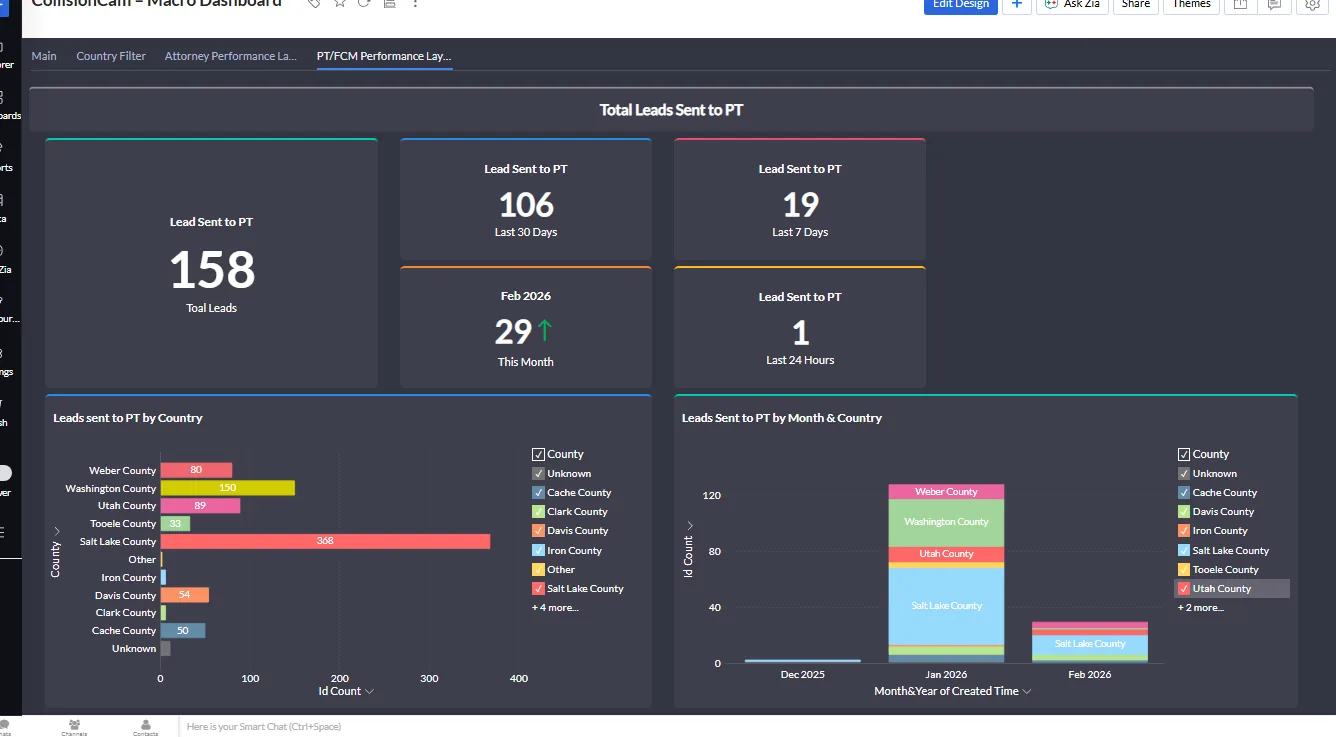Toggle the Other checkbox in the left chart legend
This screenshot has height=737, width=1336.
point(538,570)
